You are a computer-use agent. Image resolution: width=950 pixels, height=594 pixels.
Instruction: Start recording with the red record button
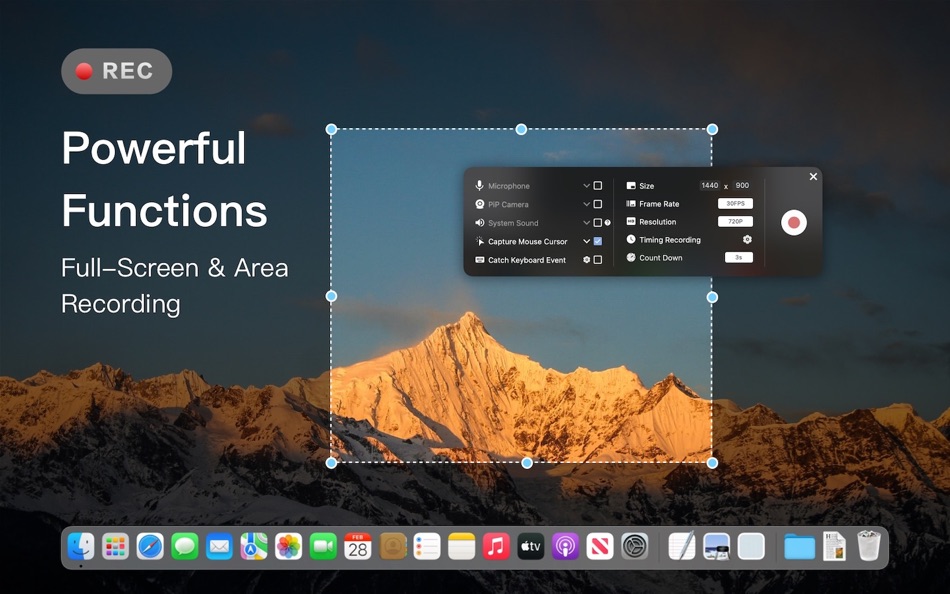tap(794, 222)
